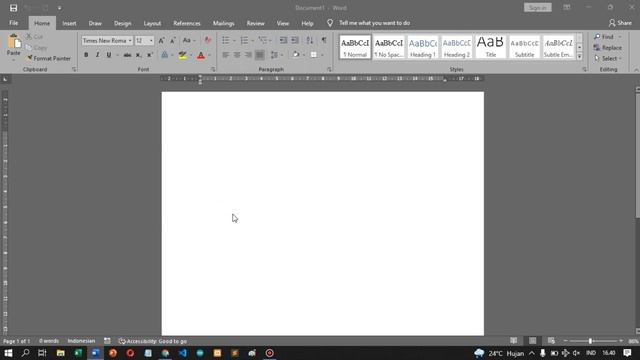Viewport: 640px width, 360px height.
Task: Apply the Title style
Action: click(x=490, y=47)
